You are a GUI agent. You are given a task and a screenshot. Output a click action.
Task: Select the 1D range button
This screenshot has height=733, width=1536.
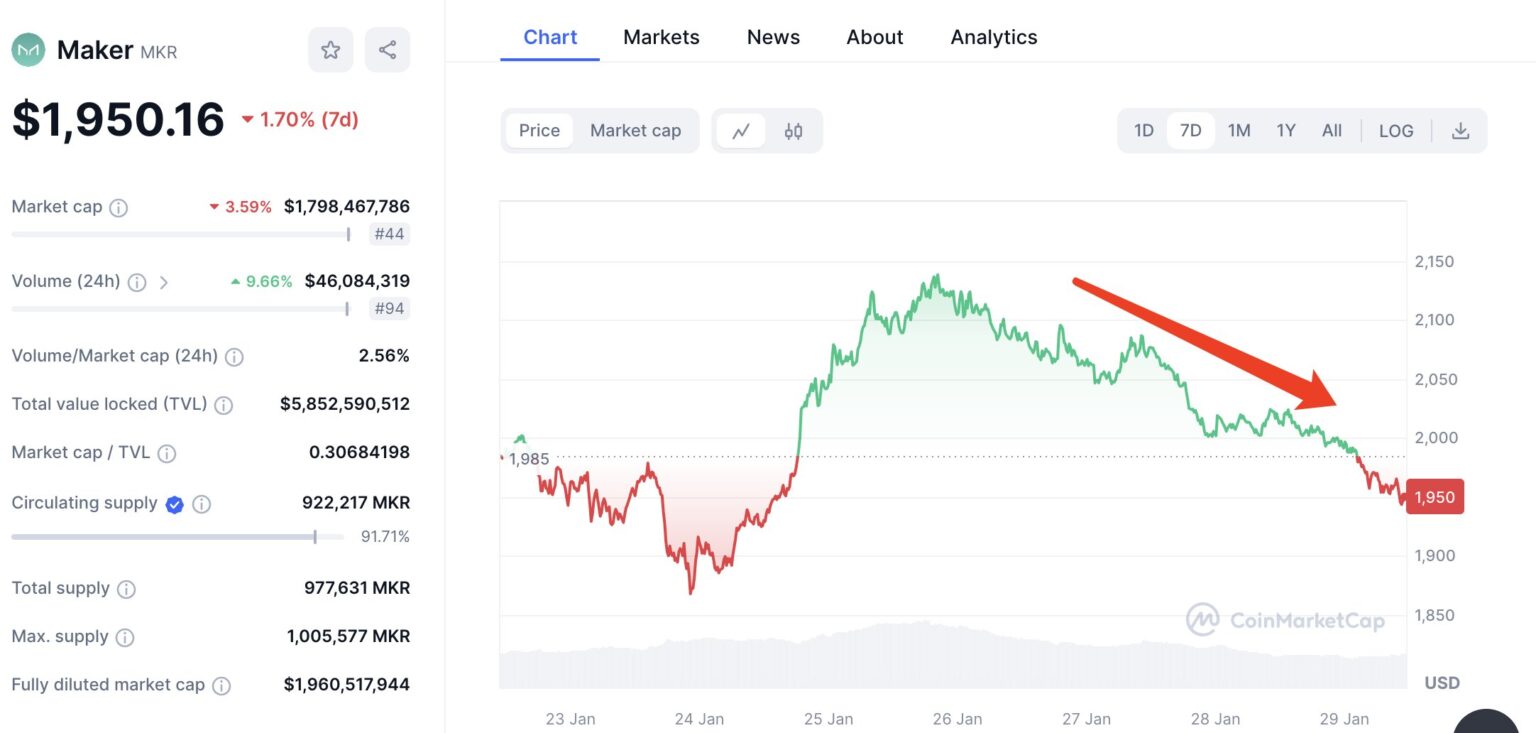1143,131
